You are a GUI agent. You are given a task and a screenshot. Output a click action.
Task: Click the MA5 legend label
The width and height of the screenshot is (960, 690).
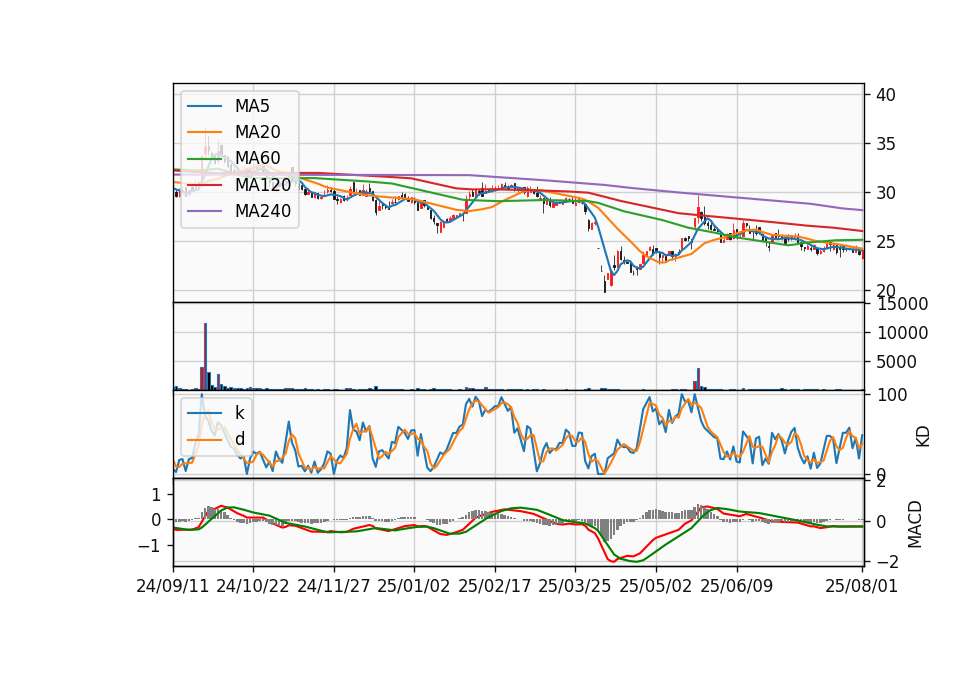click(x=252, y=106)
